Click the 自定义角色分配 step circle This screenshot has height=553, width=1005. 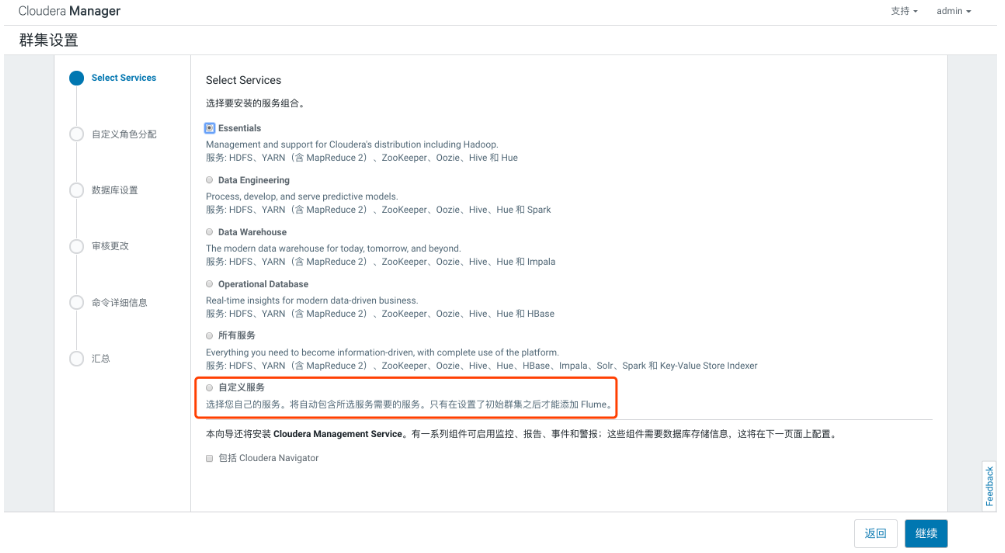tap(76, 134)
